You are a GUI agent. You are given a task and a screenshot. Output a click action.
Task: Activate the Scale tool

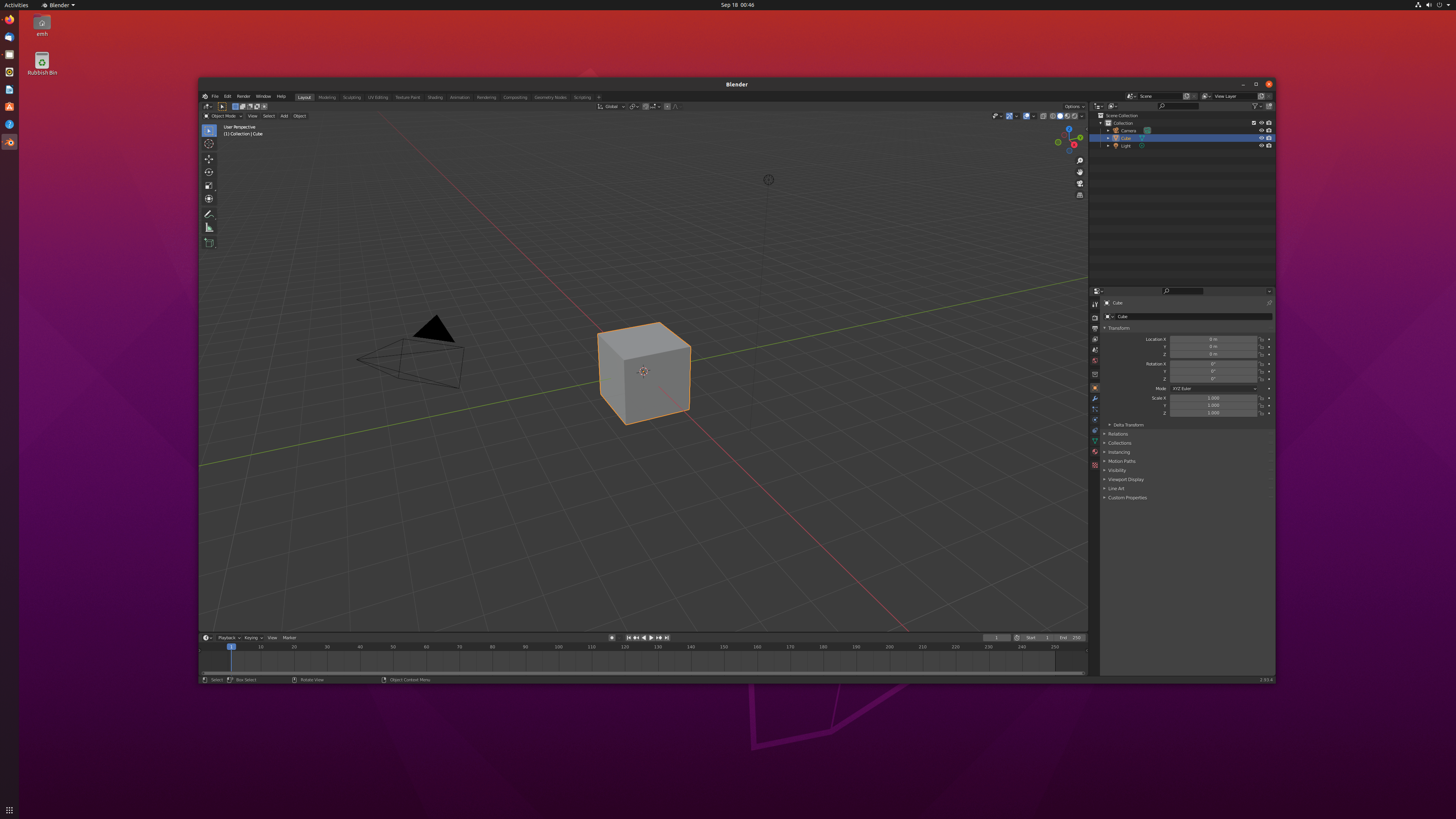pyautogui.click(x=209, y=185)
